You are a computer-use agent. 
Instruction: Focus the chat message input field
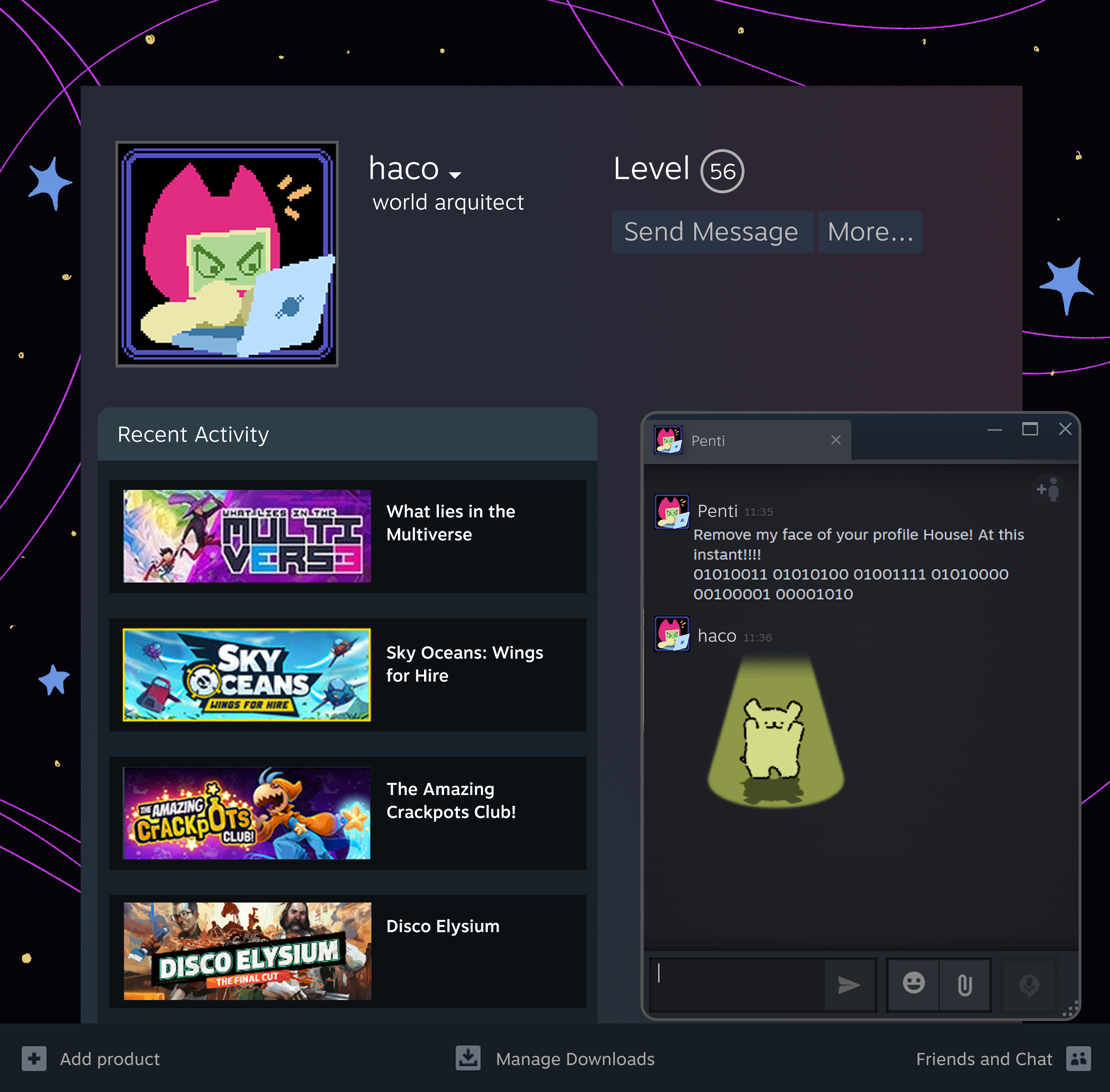click(x=737, y=985)
